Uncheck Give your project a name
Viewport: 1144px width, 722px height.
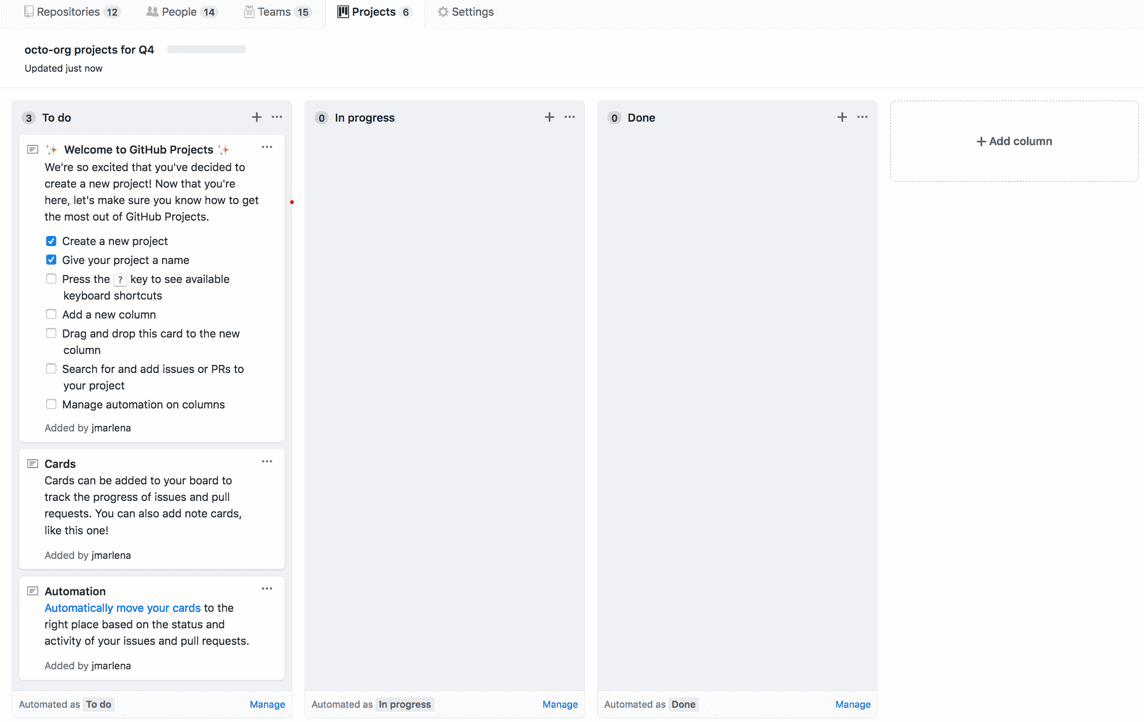coord(51,260)
